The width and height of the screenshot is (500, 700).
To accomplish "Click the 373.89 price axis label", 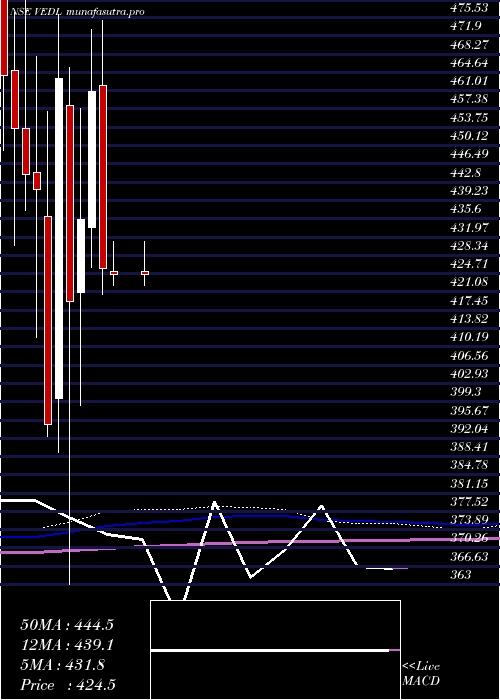I will (x=470, y=519).
